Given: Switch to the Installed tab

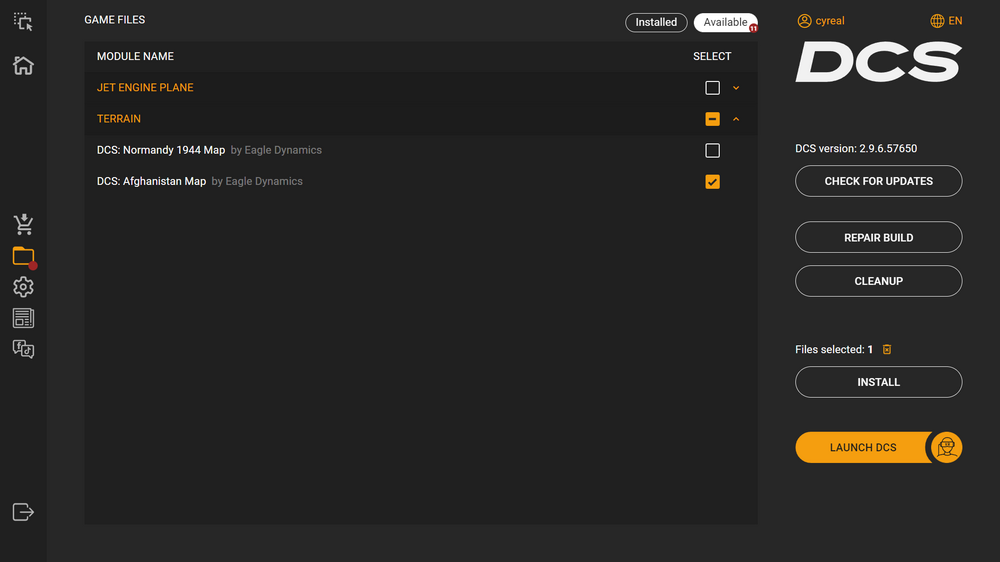Looking at the screenshot, I should click(x=656, y=22).
